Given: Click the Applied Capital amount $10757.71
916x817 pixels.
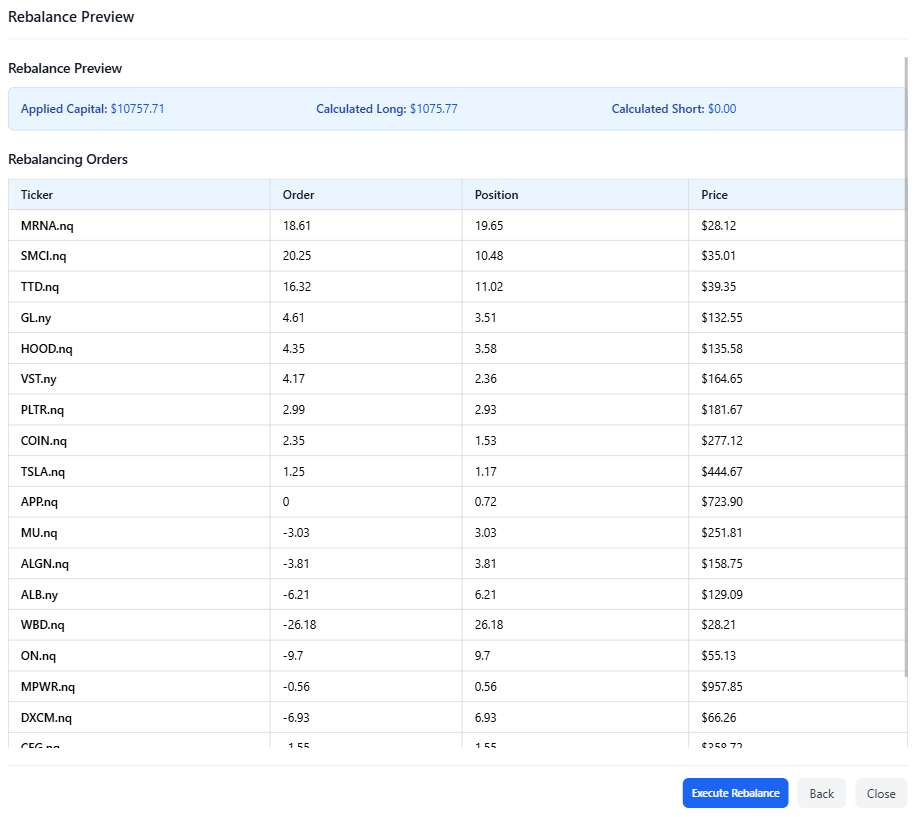Looking at the screenshot, I should point(137,109).
